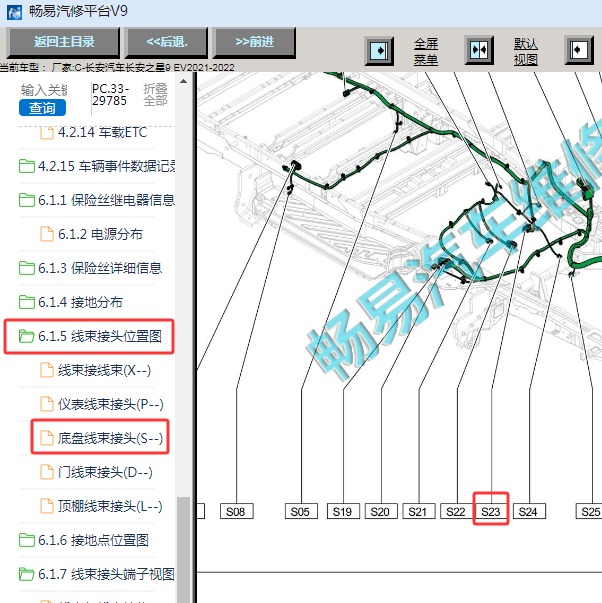Screen dimensions: 602x603
Task: Click the 畅易汽修平台 app icon in title bar
Action: [14, 12]
